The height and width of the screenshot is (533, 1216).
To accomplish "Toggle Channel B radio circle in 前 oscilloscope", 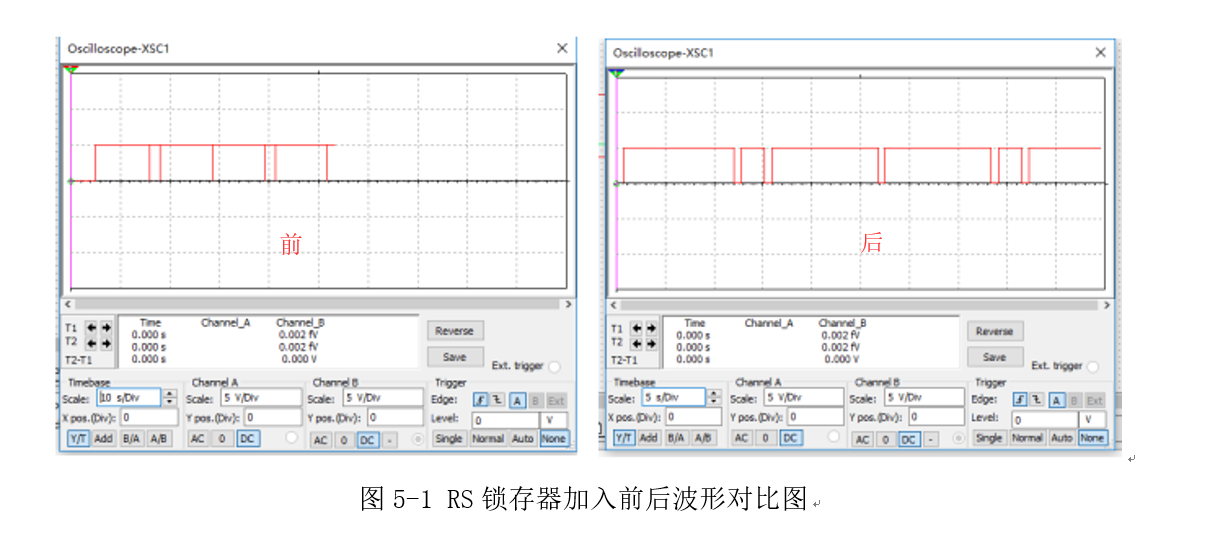I will [416, 439].
